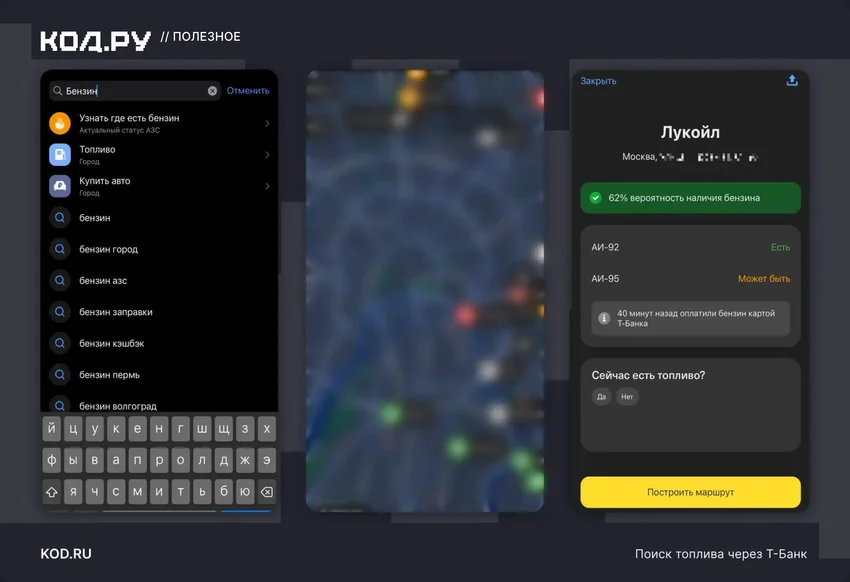Tap the 'Есть' status for АИ-92

(780, 247)
